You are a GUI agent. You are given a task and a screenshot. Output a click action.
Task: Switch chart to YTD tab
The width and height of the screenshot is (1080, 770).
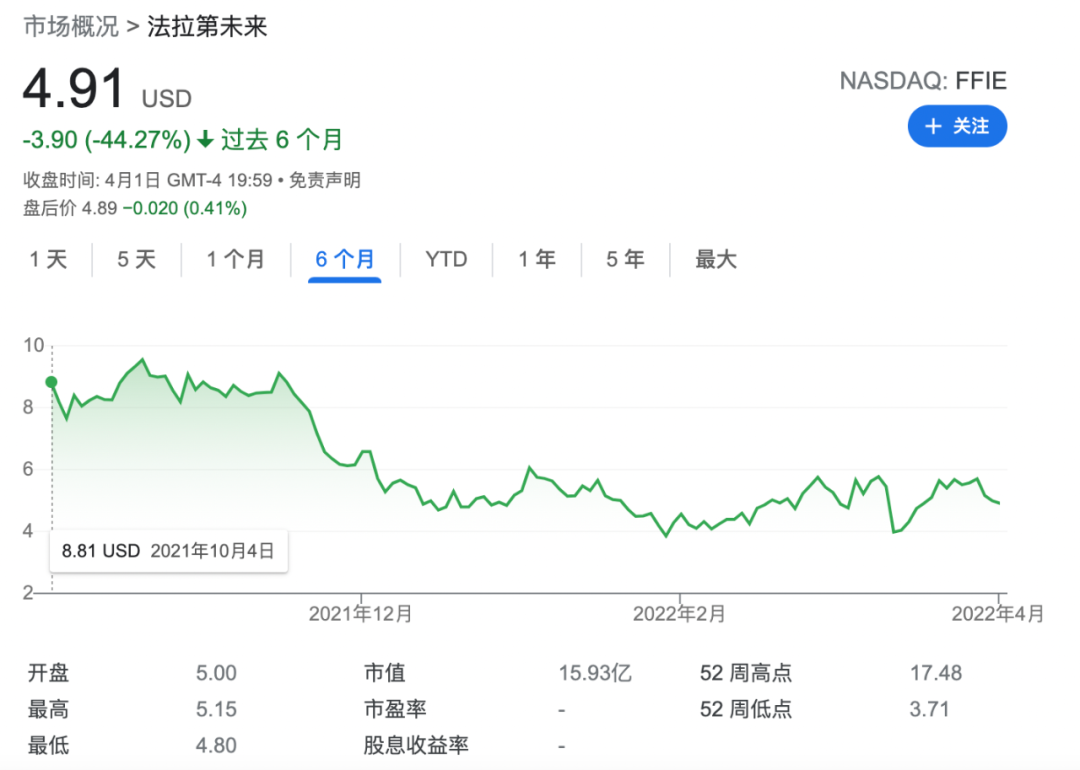pyautogui.click(x=446, y=260)
